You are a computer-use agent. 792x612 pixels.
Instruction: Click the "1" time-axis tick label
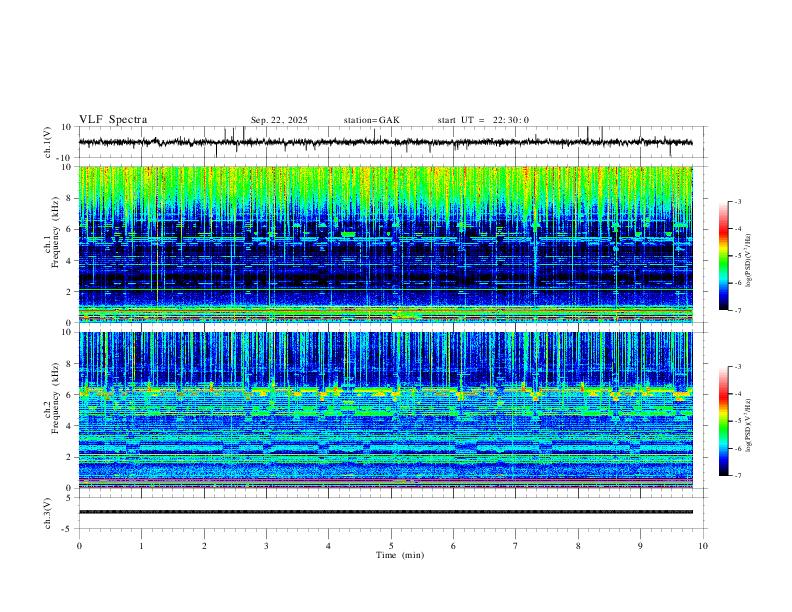pyautogui.click(x=141, y=546)
